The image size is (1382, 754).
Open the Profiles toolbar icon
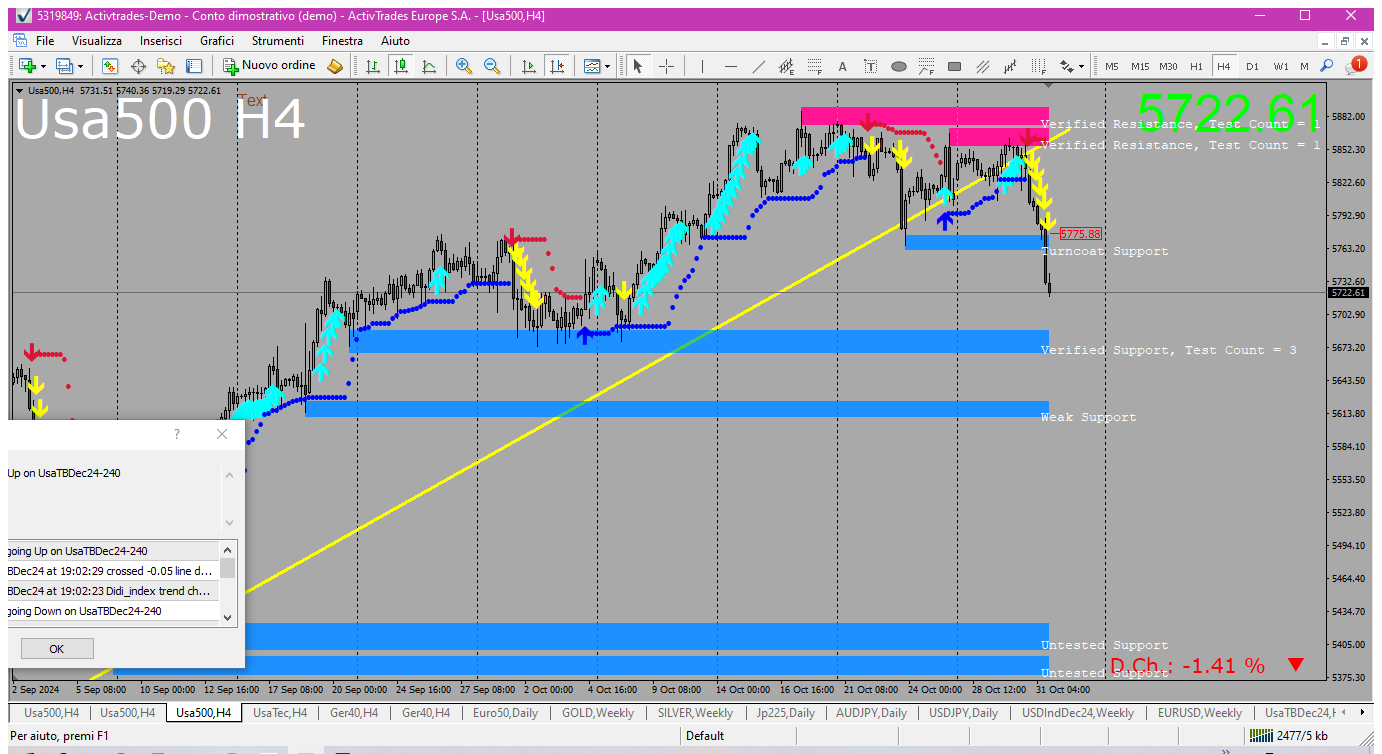[x=65, y=66]
